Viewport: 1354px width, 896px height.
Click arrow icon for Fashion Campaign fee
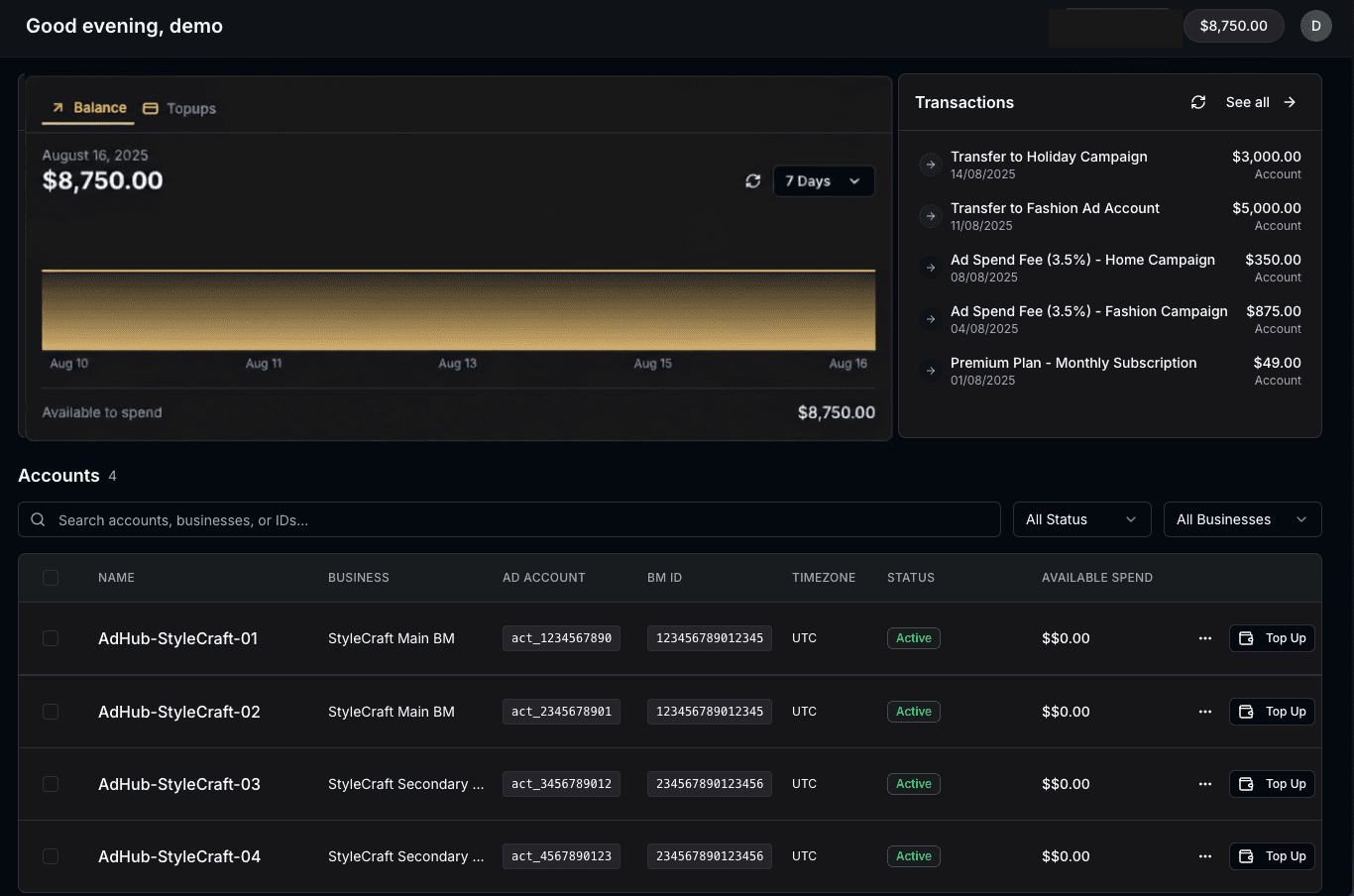[930, 319]
